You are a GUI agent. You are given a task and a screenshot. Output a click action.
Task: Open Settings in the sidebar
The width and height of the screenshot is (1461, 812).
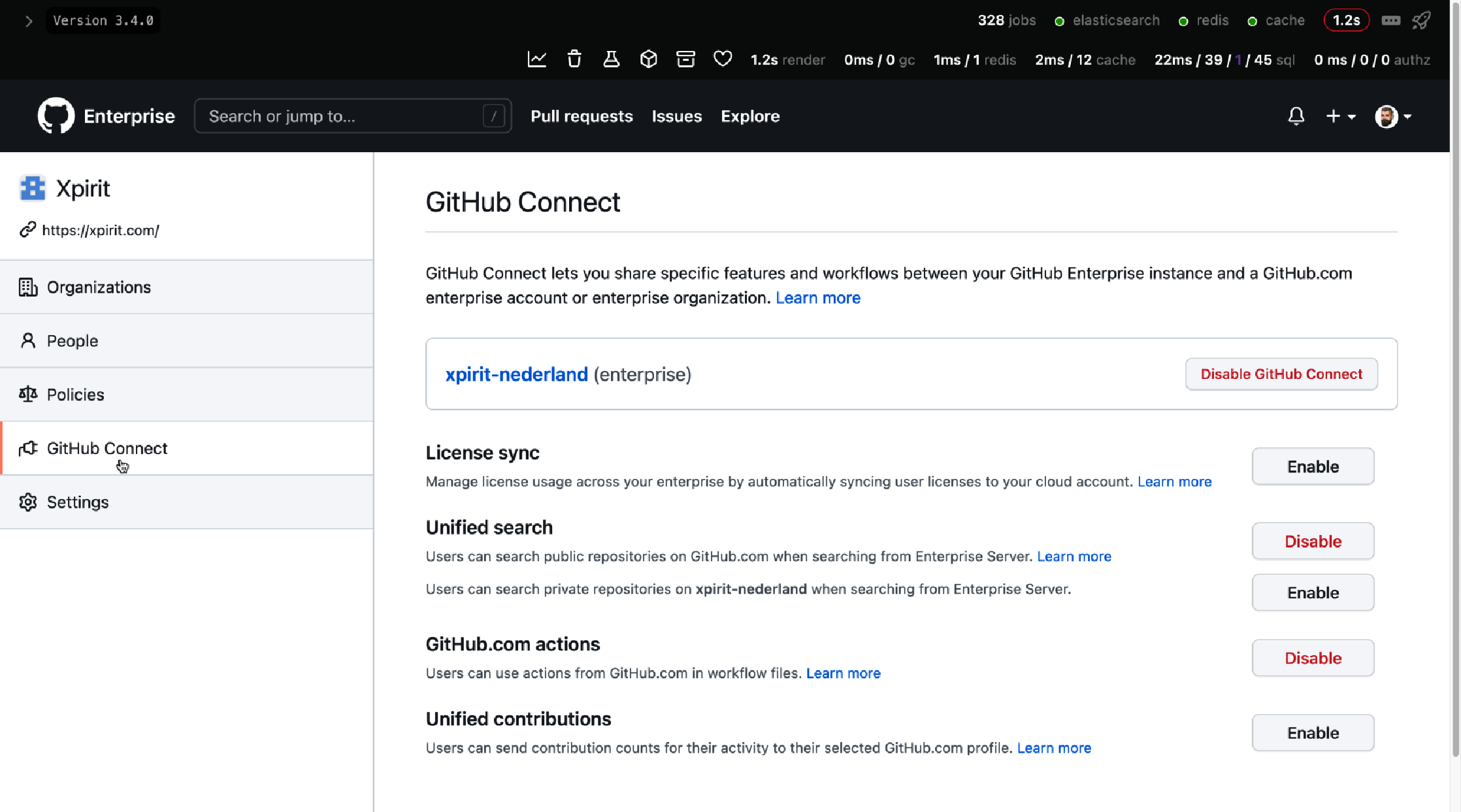click(187, 502)
